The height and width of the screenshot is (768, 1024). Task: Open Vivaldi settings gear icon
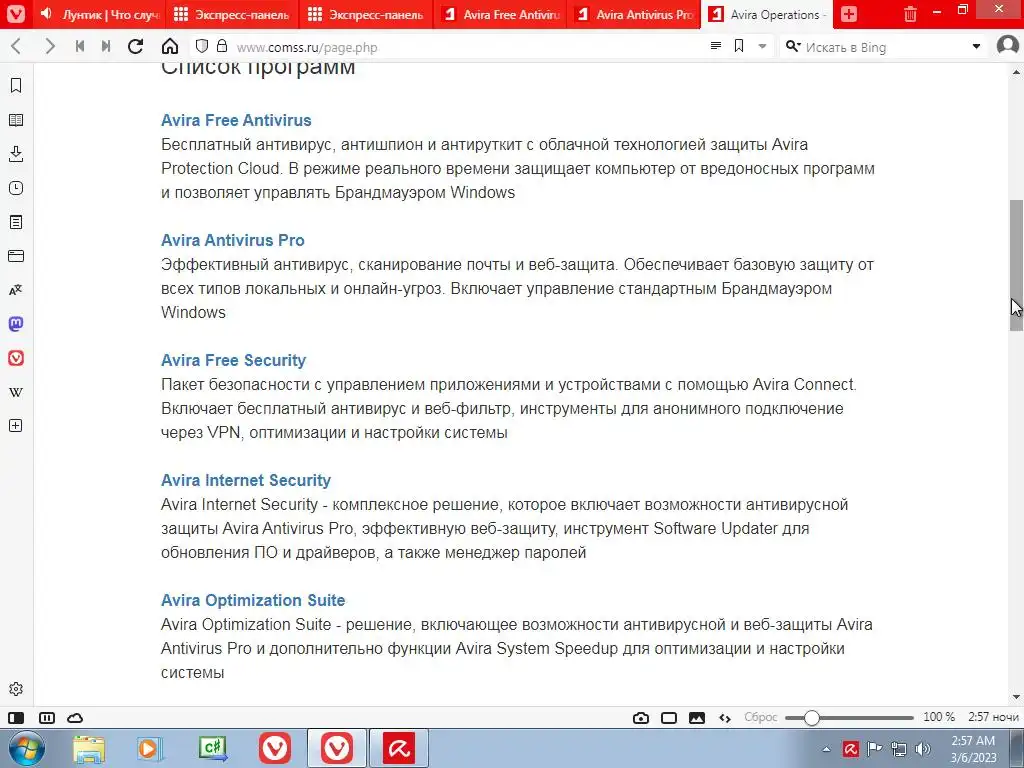pyautogui.click(x=16, y=689)
